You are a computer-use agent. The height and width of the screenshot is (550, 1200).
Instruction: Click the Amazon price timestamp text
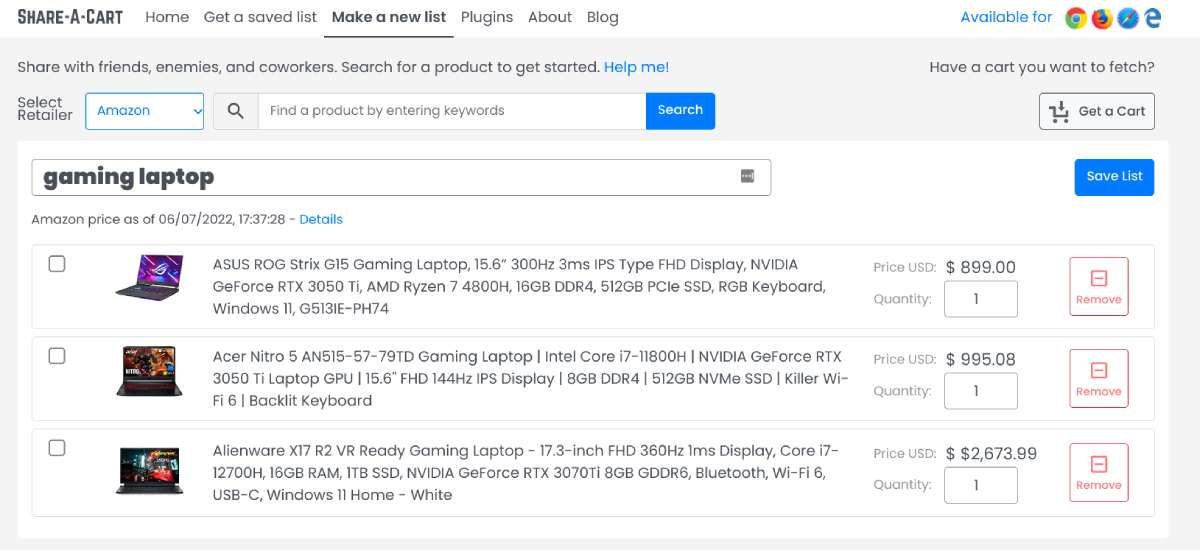pyautogui.click(x=158, y=219)
